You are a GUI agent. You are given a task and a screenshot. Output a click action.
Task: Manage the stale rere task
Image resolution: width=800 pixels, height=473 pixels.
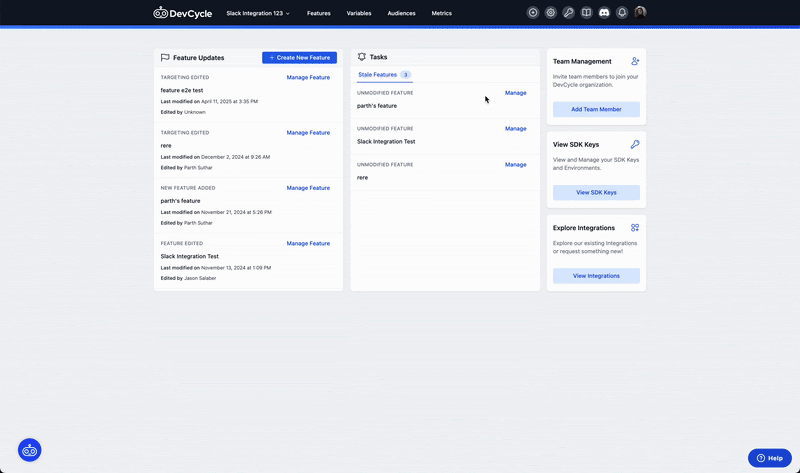click(515, 165)
